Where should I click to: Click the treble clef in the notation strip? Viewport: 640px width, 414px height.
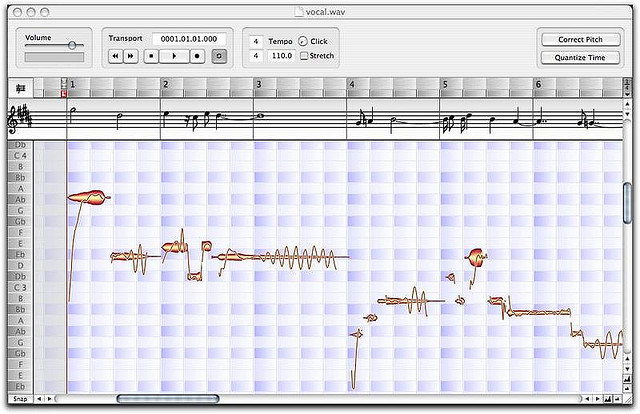tap(13, 119)
